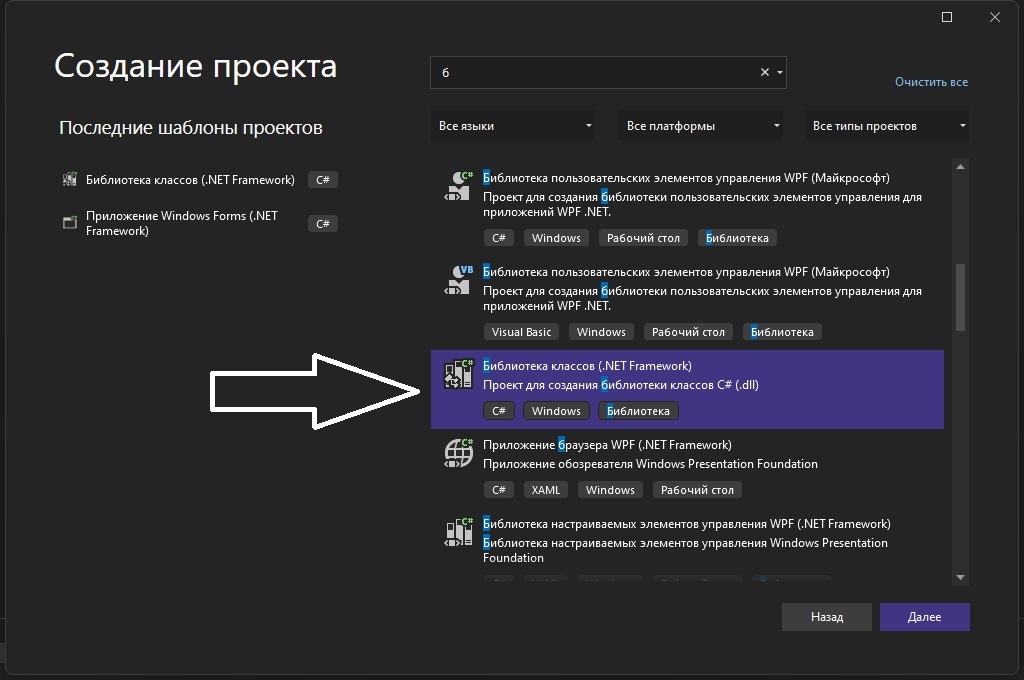
Task: Maximize the Создание проекта dialog window
Action: (947, 17)
